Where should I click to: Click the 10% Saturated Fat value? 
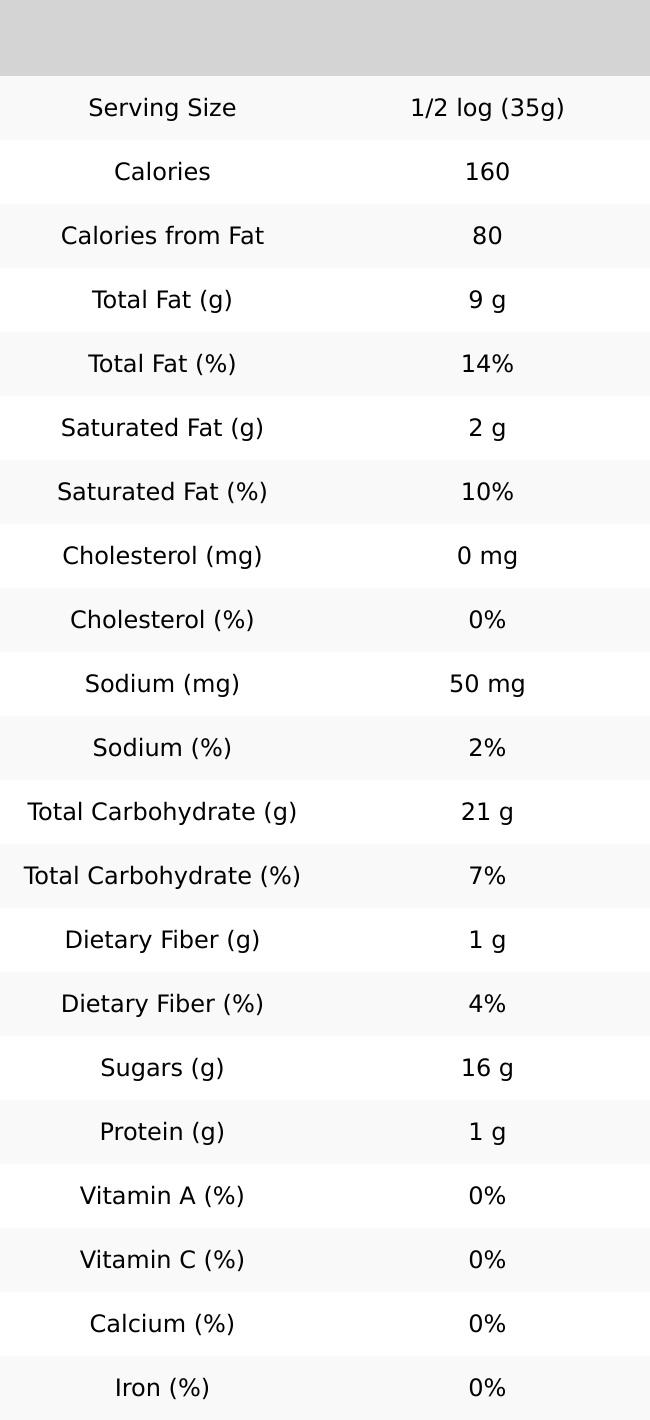[487, 492]
